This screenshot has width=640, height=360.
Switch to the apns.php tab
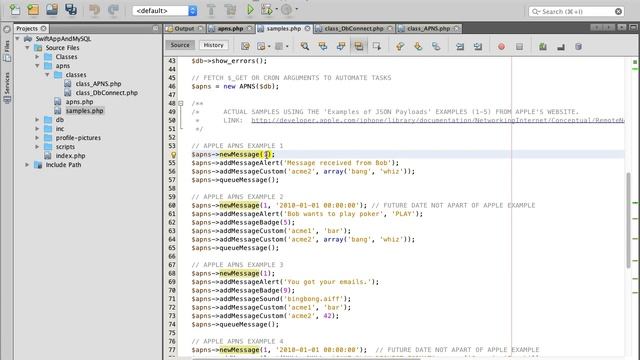pos(230,29)
